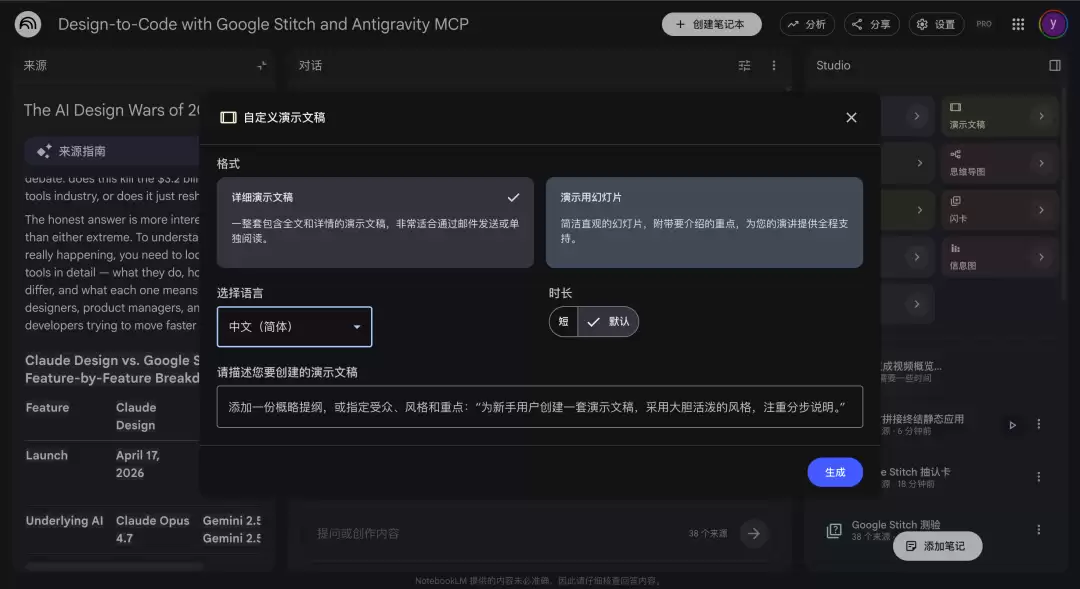Click the 生成 button
The image size is (1080, 589).
click(835, 472)
